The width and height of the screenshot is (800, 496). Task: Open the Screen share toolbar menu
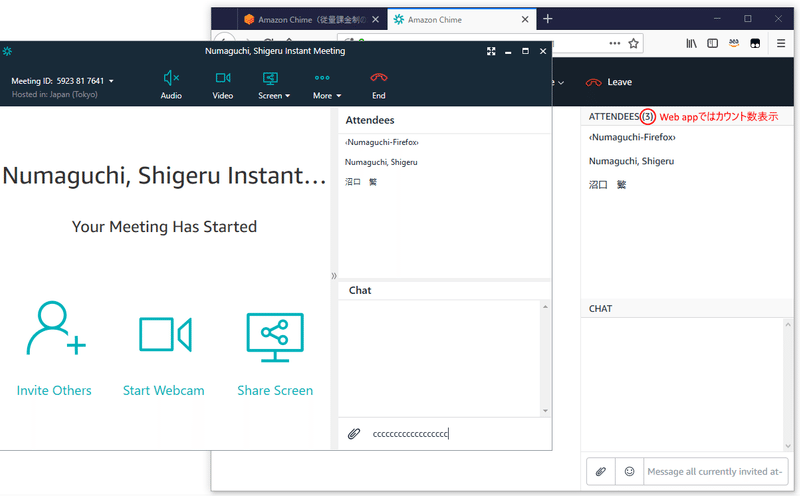point(273,85)
